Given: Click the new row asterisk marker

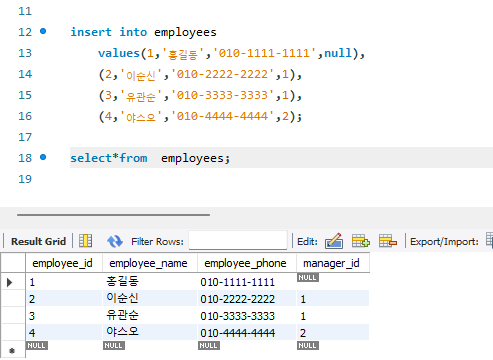Looking at the screenshot, I should (12, 351).
